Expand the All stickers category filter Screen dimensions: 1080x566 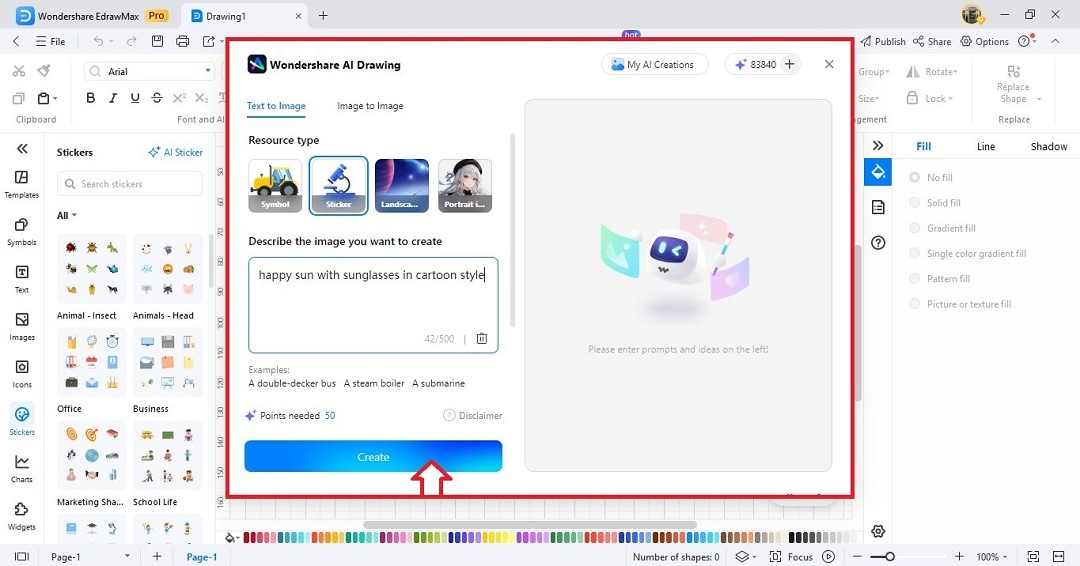66,216
